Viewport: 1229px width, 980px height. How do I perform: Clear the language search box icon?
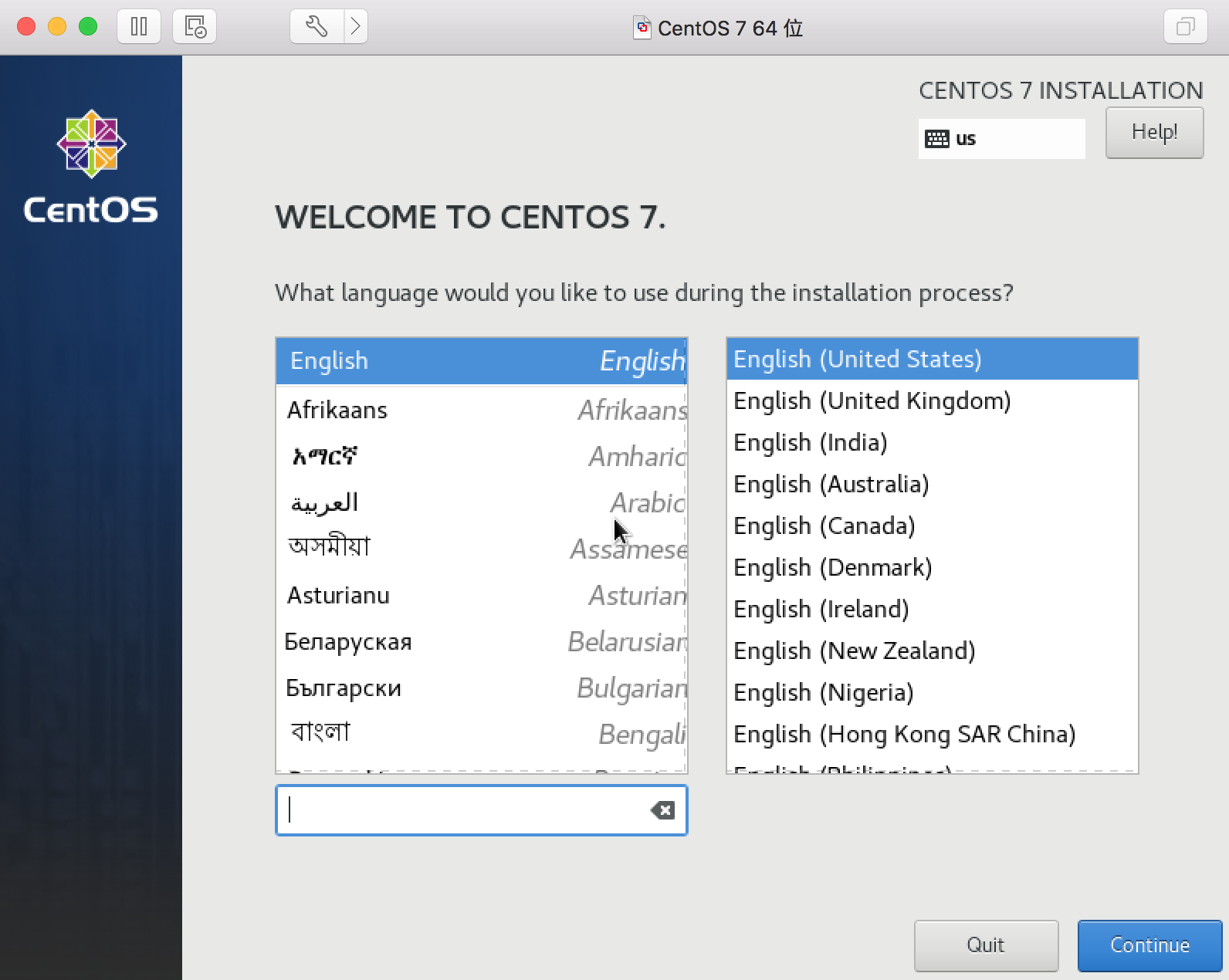click(662, 810)
